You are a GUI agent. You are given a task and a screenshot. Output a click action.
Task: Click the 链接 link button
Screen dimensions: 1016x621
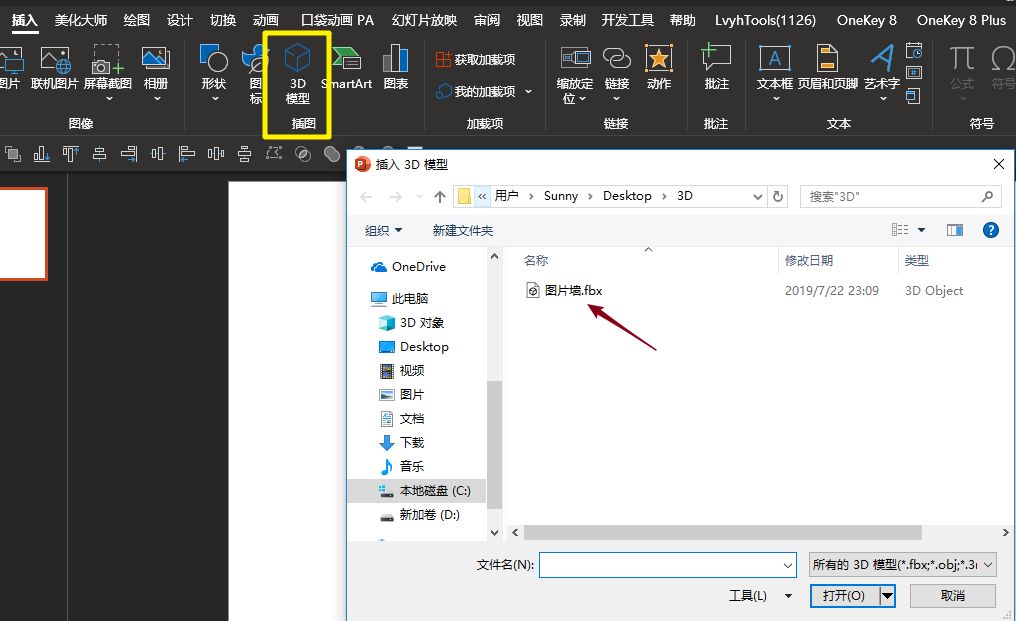616,73
